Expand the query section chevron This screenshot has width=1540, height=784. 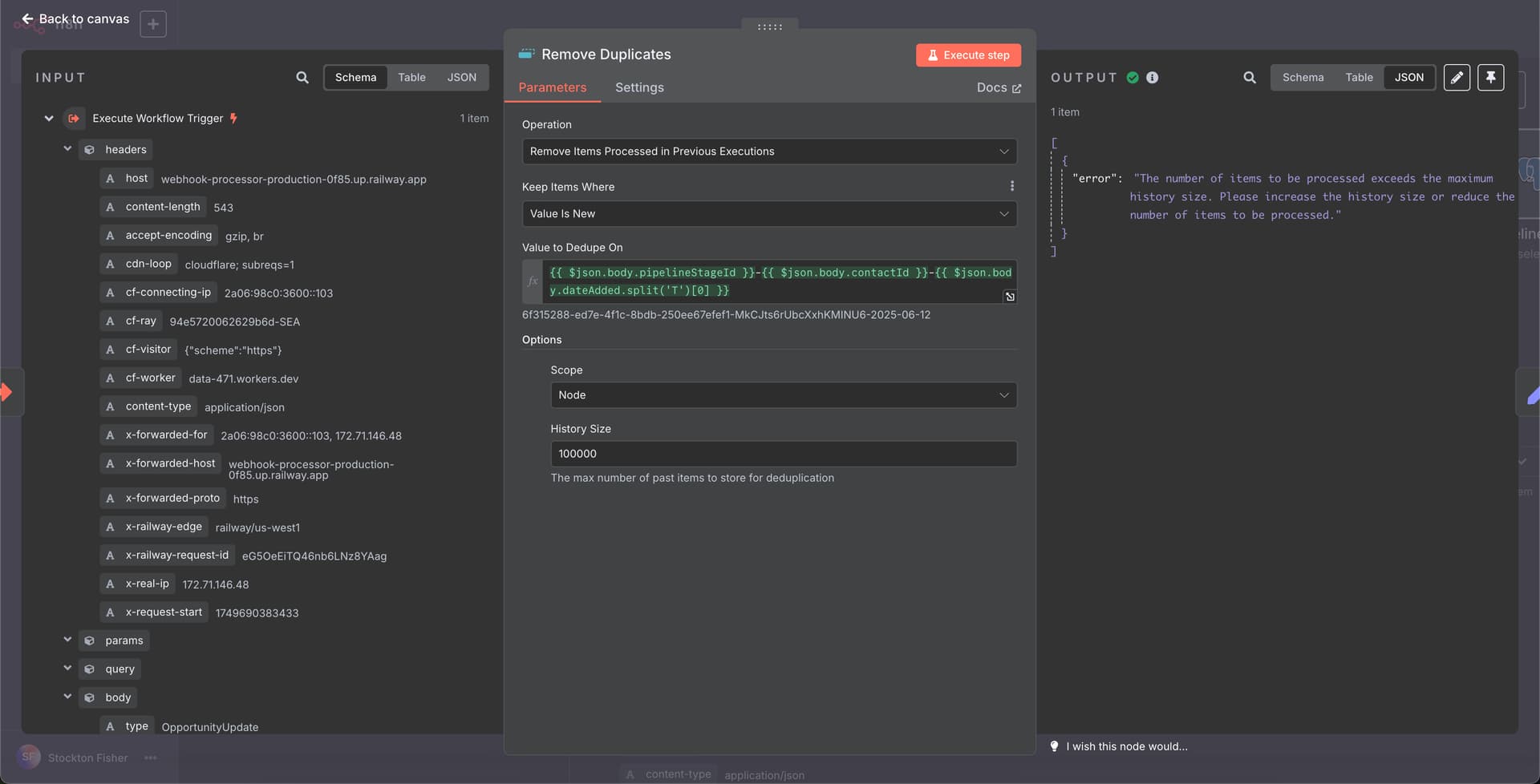click(x=67, y=669)
